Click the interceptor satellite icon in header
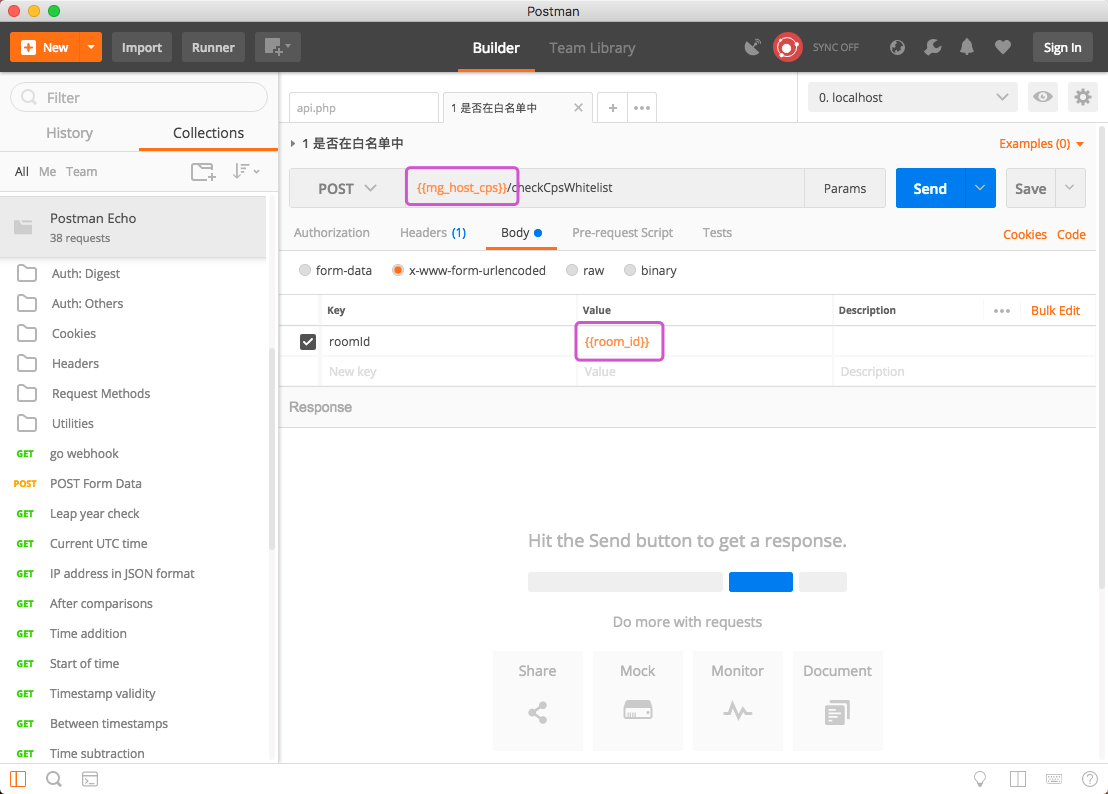 tap(753, 47)
